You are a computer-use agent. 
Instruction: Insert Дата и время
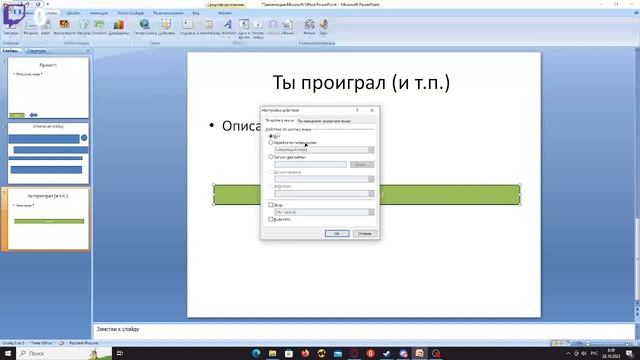click(x=244, y=29)
